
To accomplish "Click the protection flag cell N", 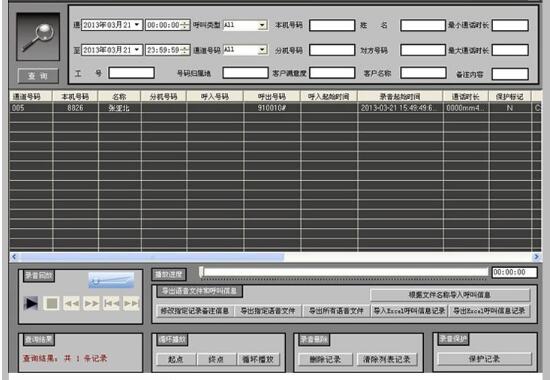I will [510, 108].
